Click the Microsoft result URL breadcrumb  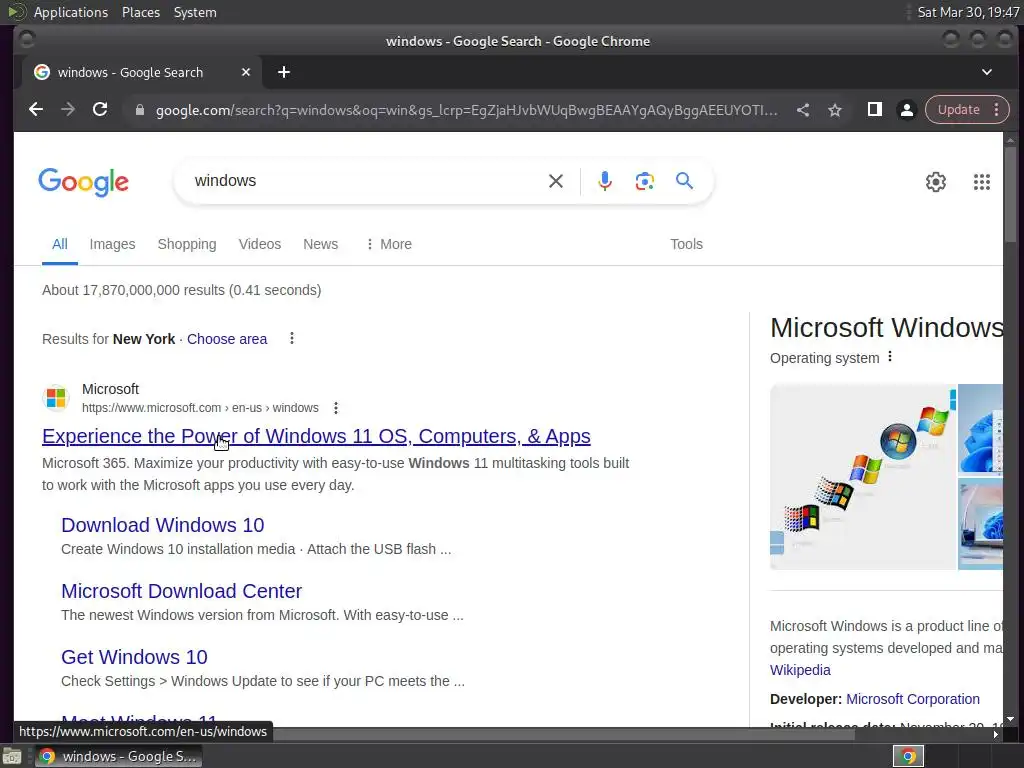[200, 408]
